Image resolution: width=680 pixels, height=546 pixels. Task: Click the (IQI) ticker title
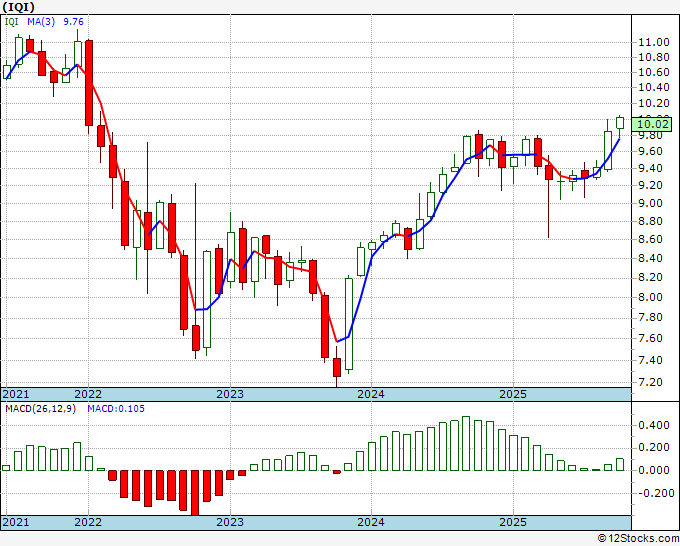point(18,7)
